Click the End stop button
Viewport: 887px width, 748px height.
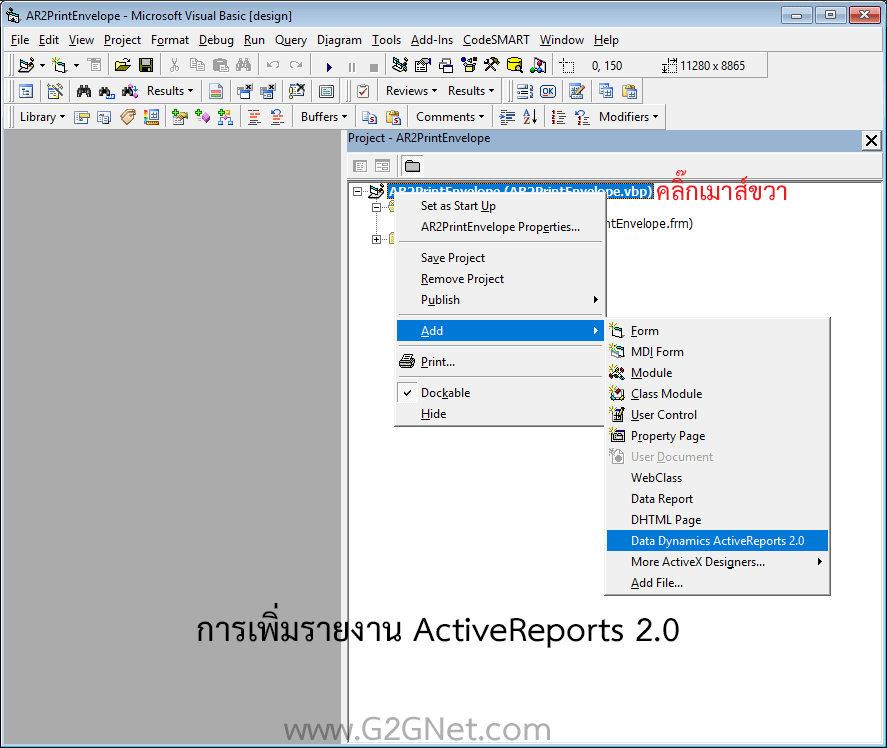pyautogui.click(x=373, y=67)
